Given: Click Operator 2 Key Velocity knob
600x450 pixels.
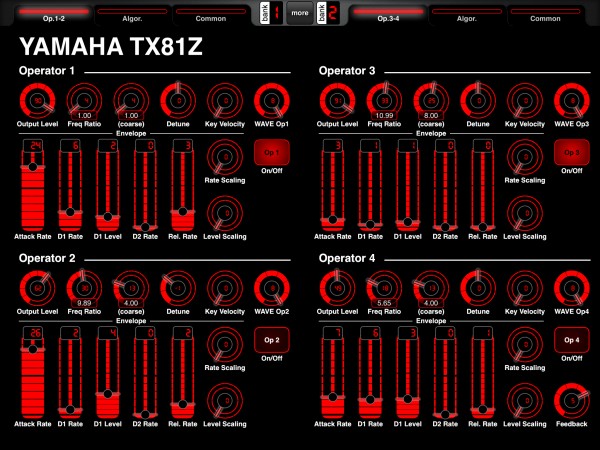Looking at the screenshot, I should pyautogui.click(x=225, y=289).
